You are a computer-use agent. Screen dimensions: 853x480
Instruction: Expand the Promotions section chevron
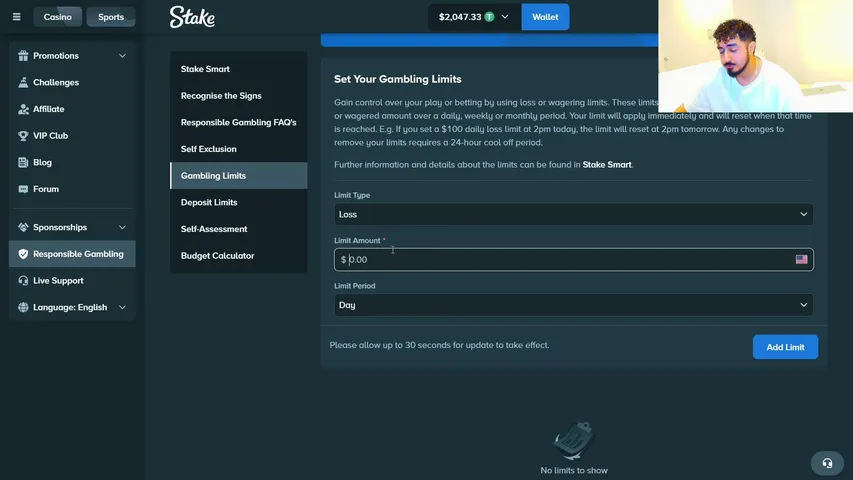coord(122,56)
